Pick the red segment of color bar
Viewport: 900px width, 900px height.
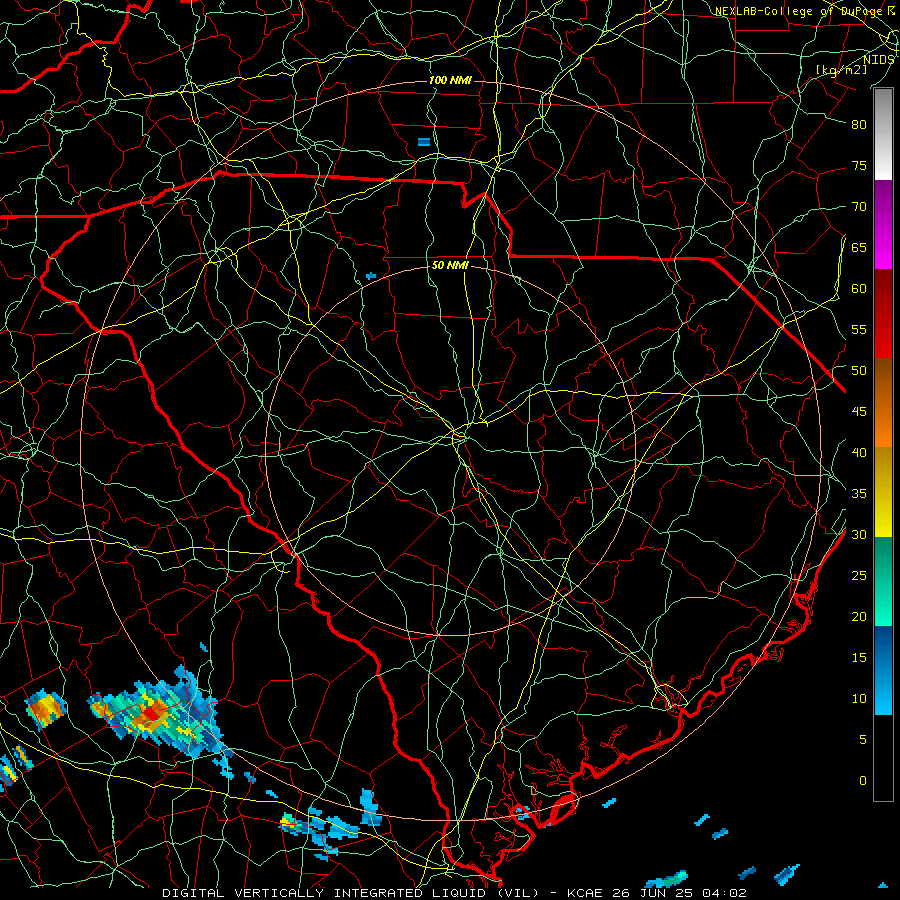tap(883, 314)
